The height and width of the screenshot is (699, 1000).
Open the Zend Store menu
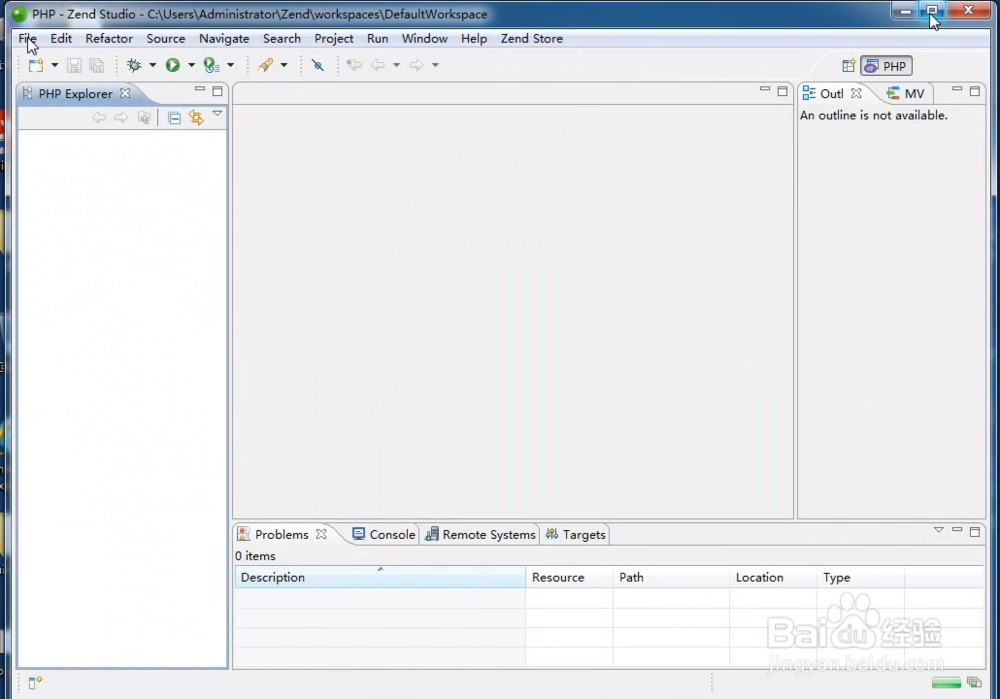[x=532, y=38]
